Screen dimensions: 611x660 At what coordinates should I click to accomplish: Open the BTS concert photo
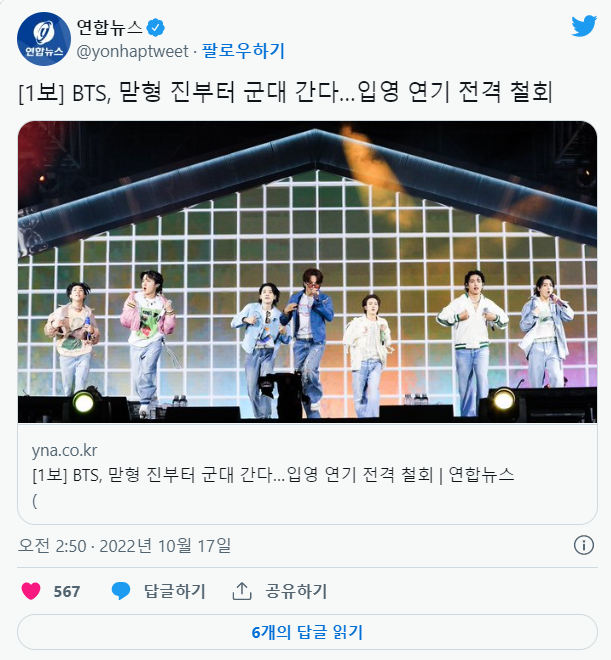(x=307, y=272)
